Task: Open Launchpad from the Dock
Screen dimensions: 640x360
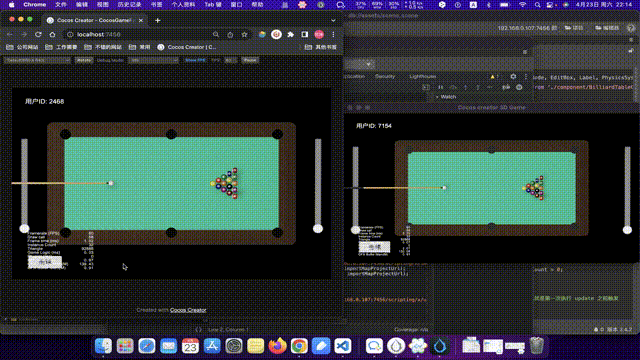Action: point(125,346)
